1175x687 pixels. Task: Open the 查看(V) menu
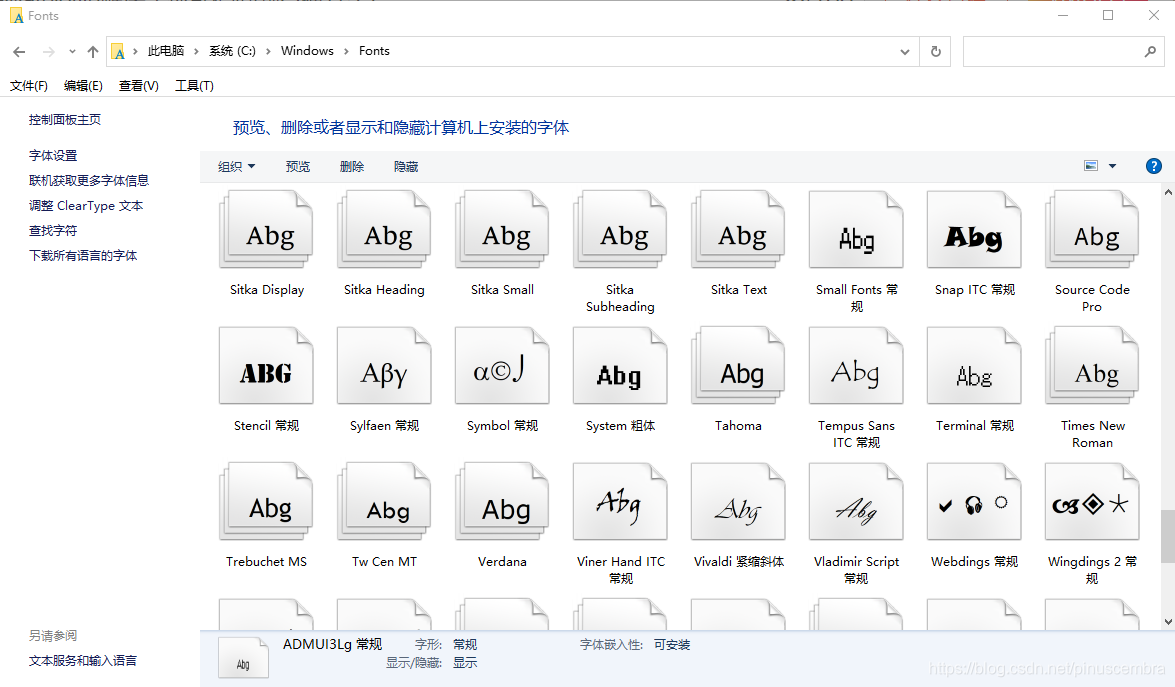[x=139, y=85]
